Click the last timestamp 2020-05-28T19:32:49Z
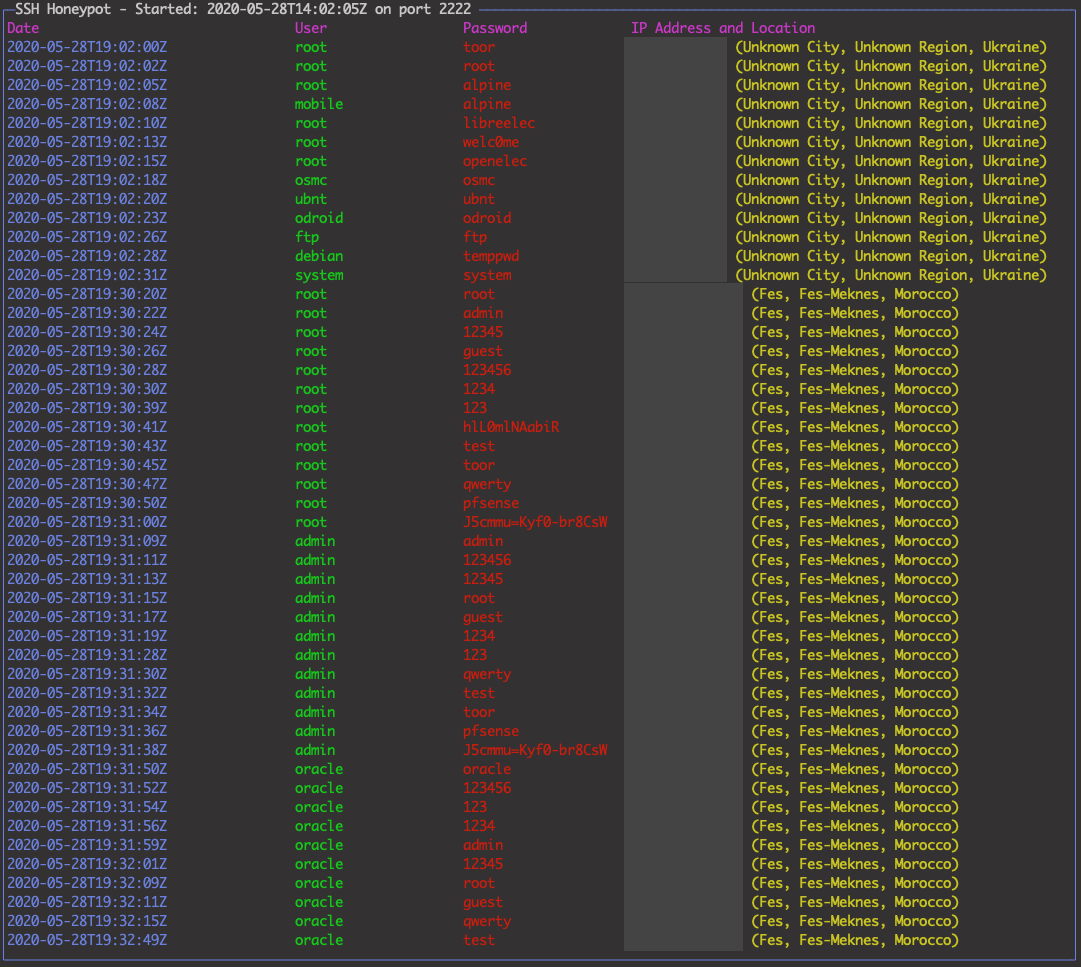 click(x=87, y=940)
